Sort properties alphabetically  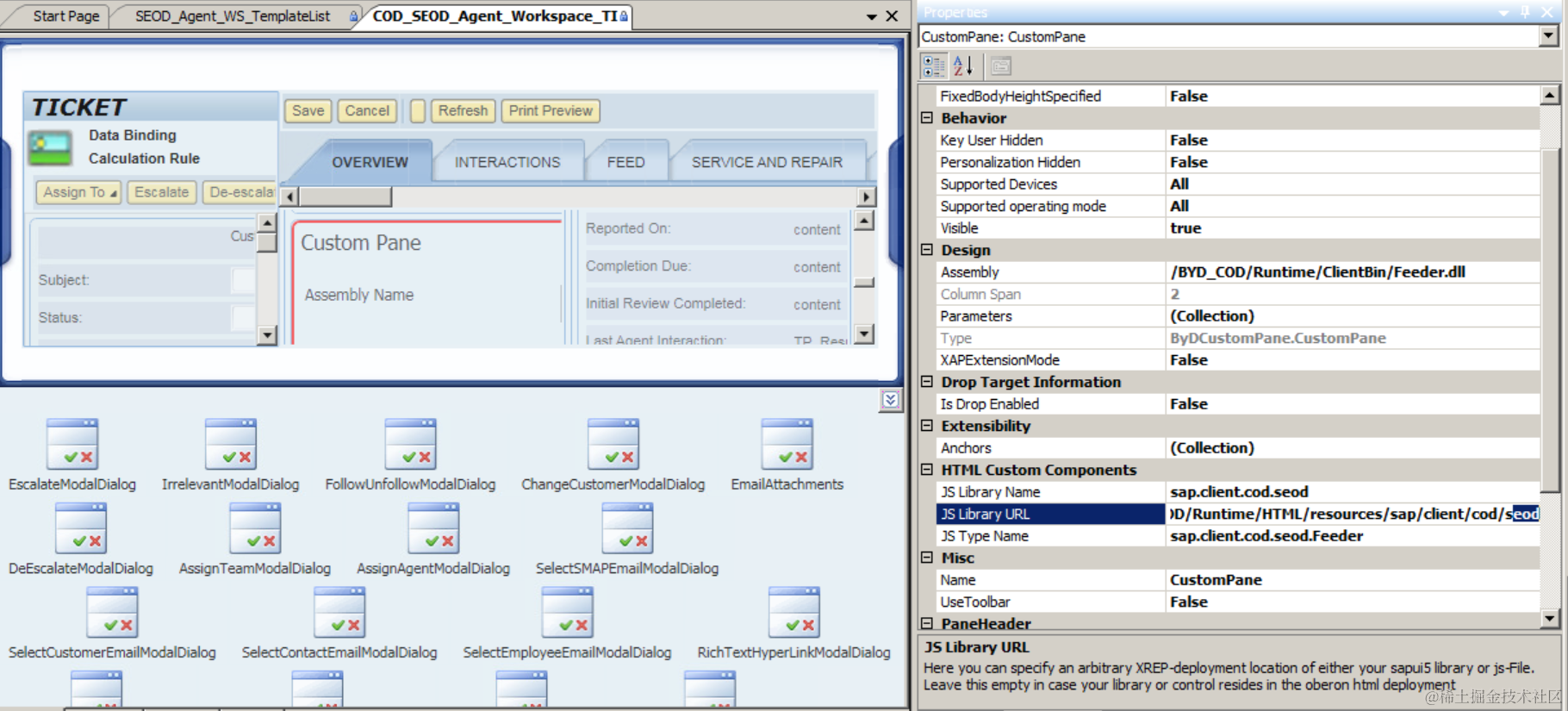963,66
